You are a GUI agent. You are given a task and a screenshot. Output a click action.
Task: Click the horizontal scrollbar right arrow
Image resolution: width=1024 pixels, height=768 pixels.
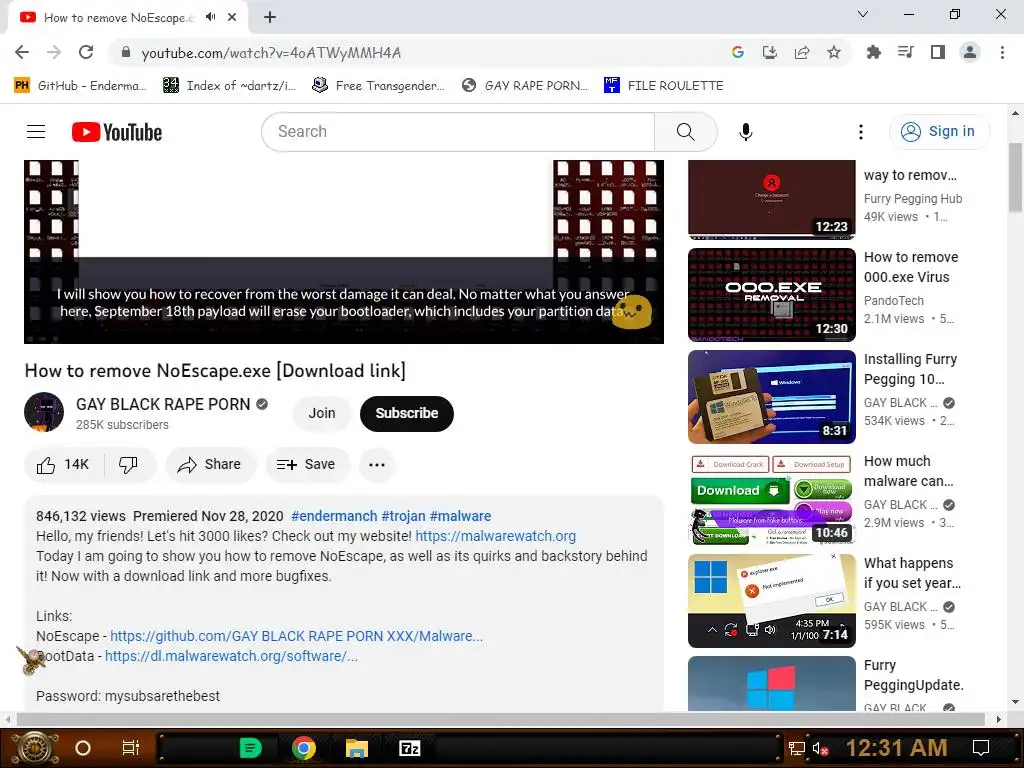click(x=998, y=719)
